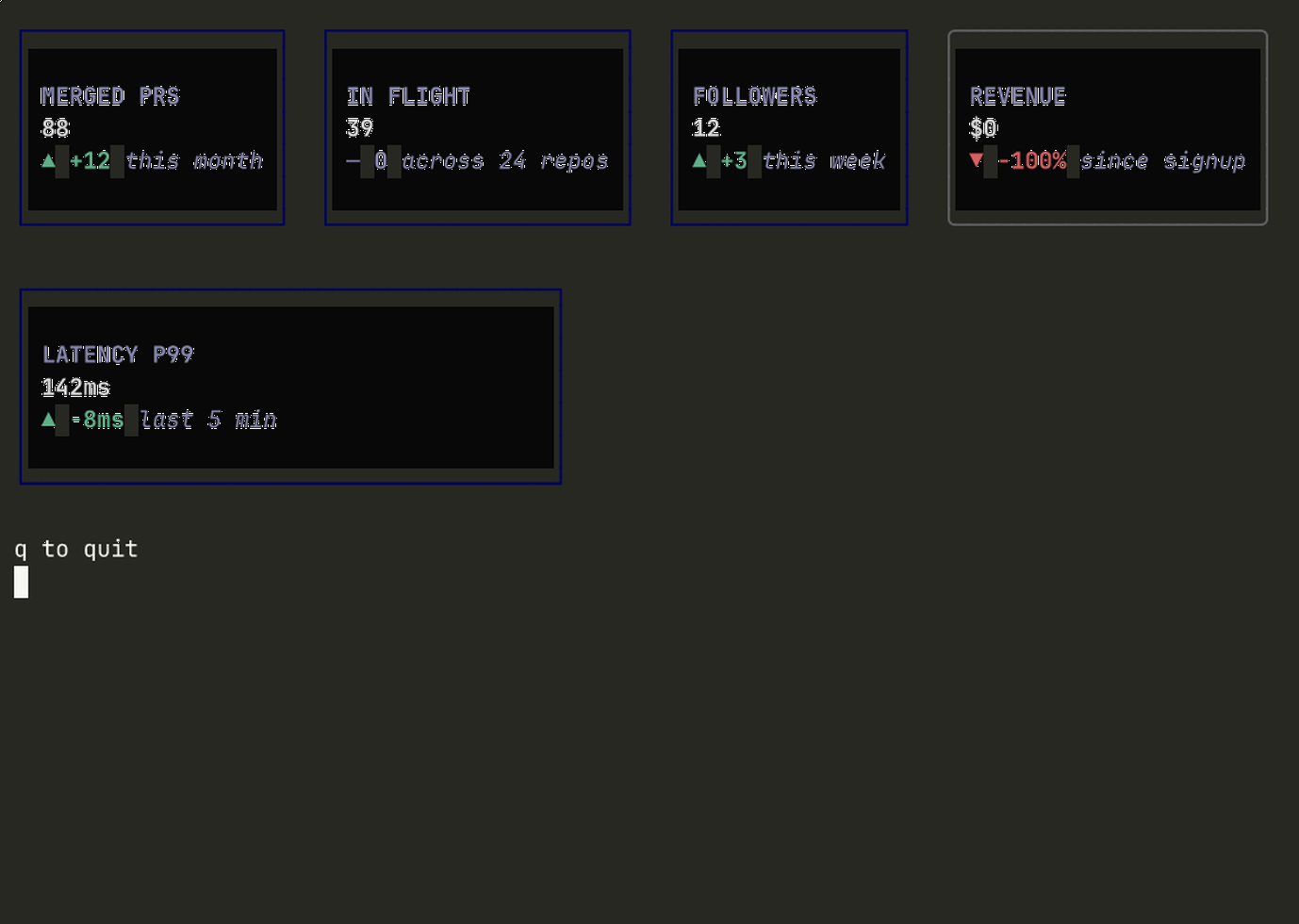This screenshot has height=924, width=1299.
Task: Click the 'across 24 repos' caption
Action: pos(505,161)
